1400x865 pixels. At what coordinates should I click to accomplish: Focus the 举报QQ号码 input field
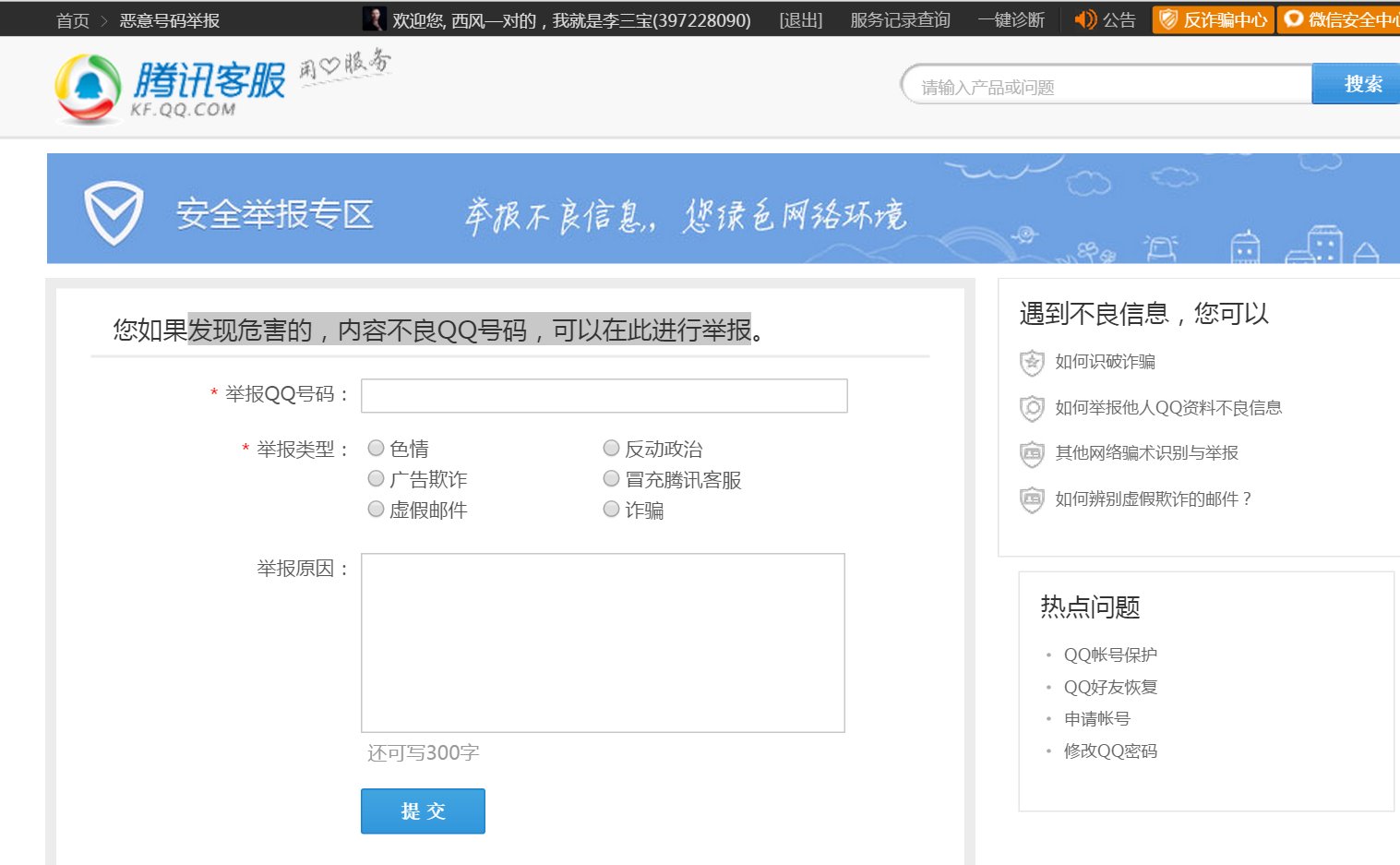603,395
